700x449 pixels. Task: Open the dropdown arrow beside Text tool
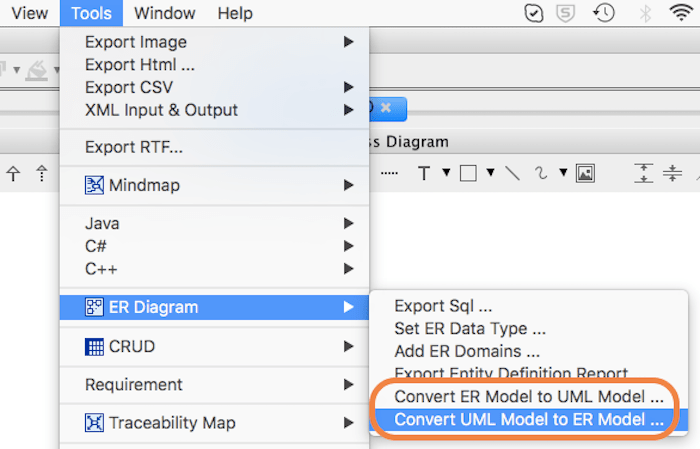coord(445,173)
